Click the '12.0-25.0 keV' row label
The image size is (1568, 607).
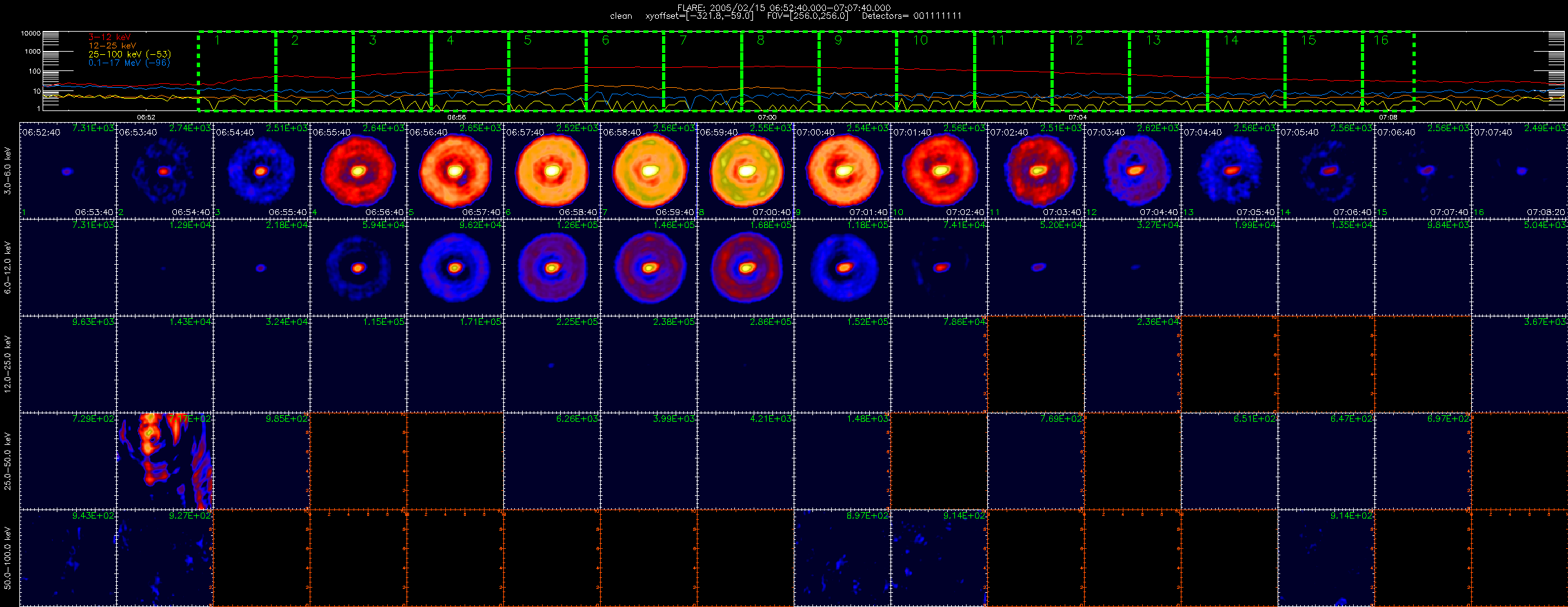pos(8,364)
